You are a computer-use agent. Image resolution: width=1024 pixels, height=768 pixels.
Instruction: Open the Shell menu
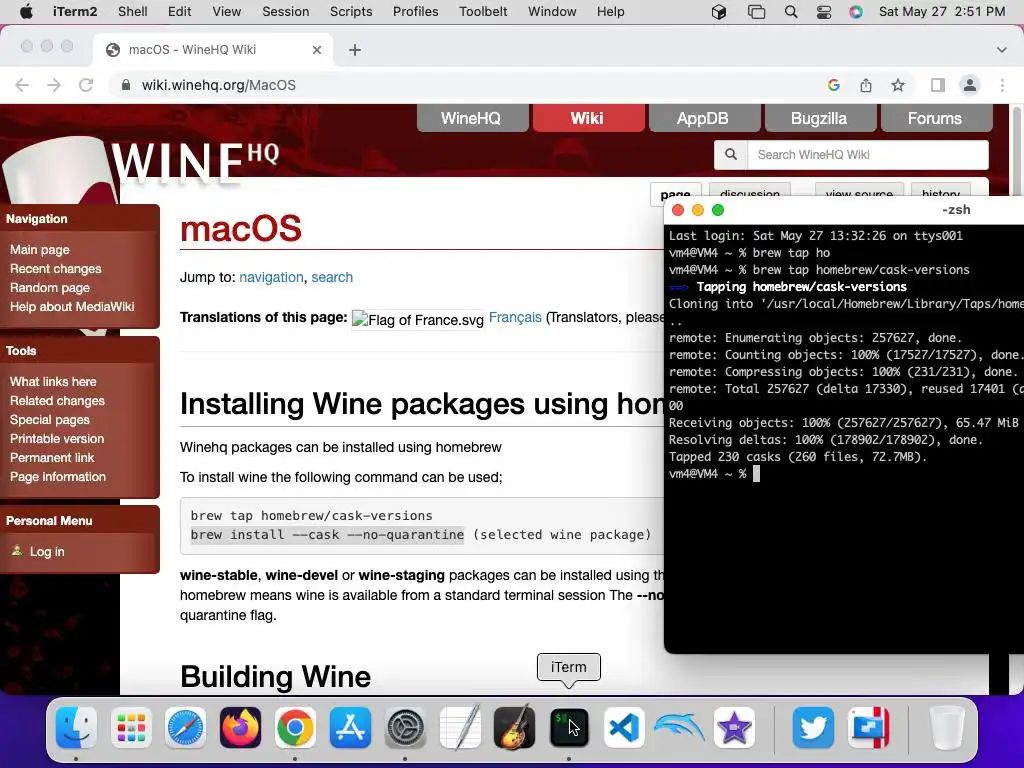(133, 12)
